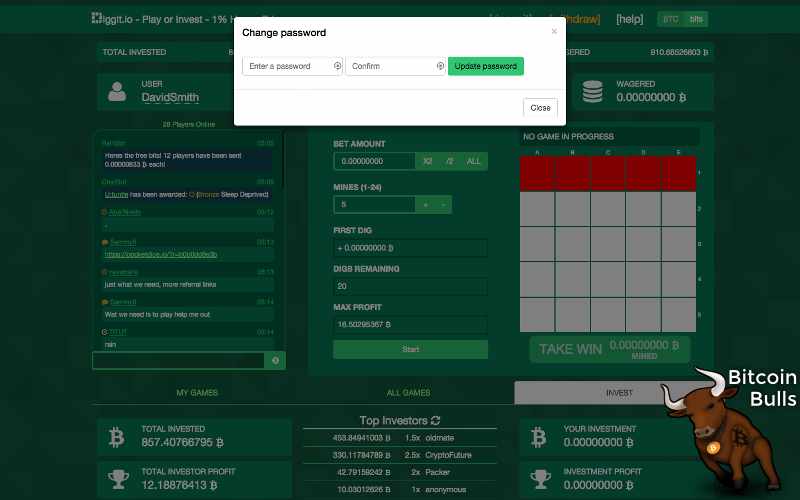
Task: Click the Bitcoin icon beside YOUR INVESTMENT
Action: point(539,437)
